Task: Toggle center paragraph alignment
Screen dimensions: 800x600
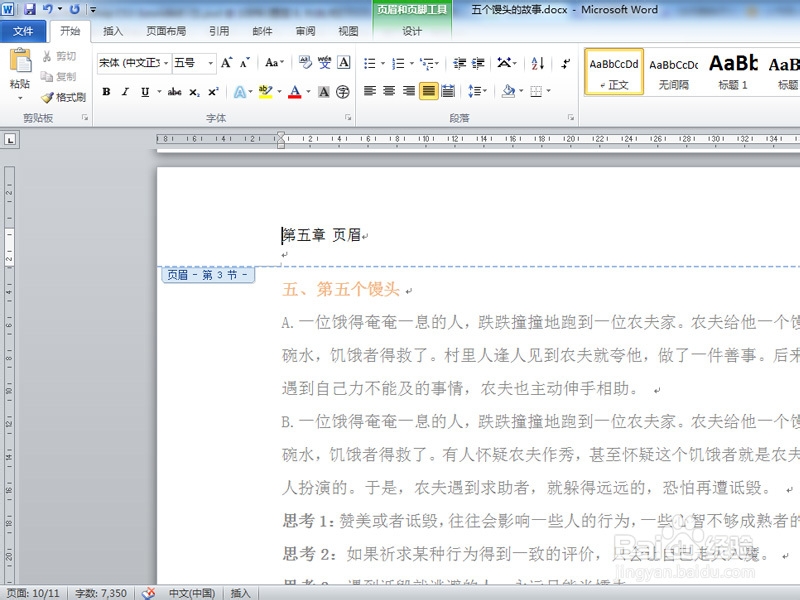Action: (x=389, y=90)
